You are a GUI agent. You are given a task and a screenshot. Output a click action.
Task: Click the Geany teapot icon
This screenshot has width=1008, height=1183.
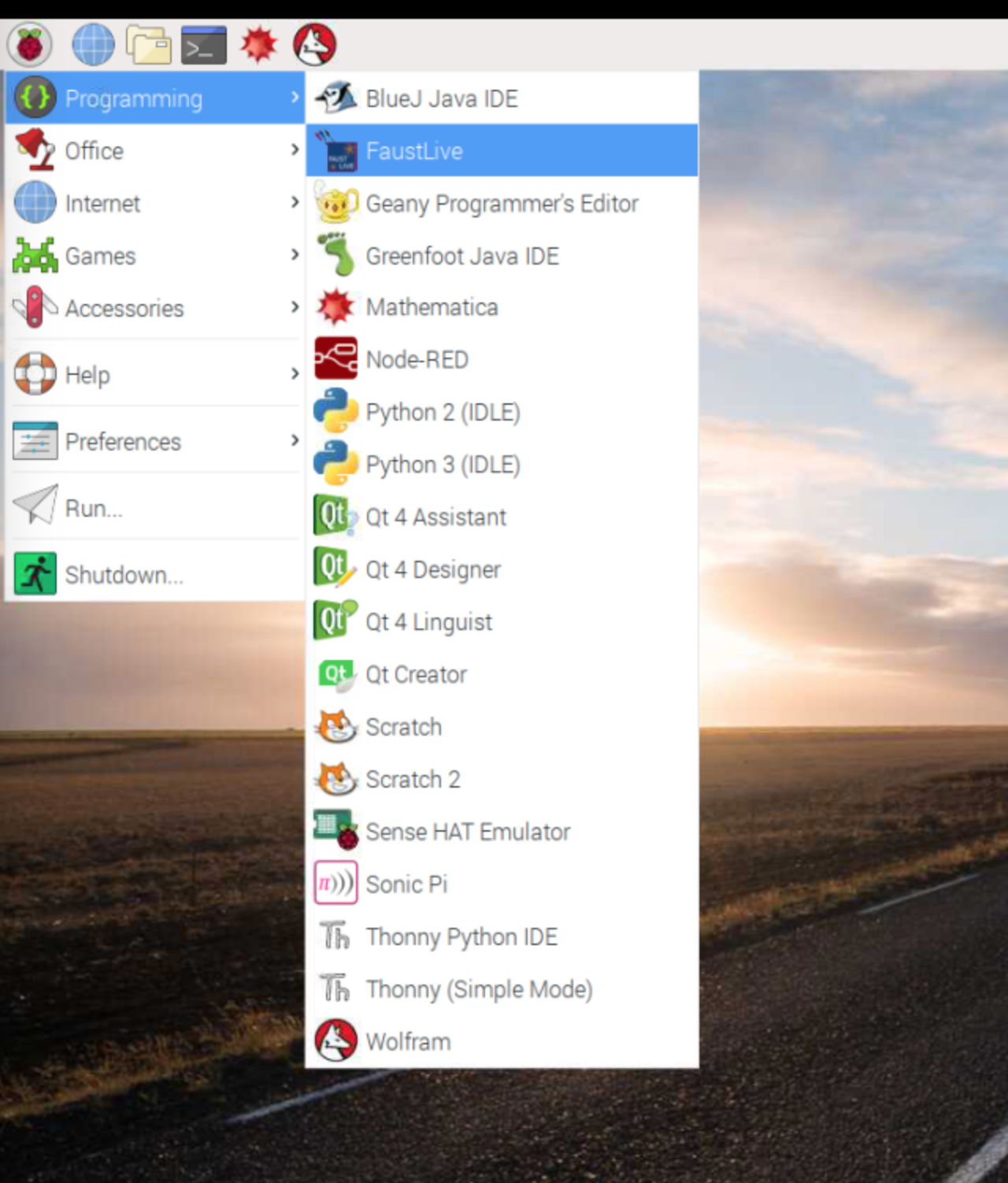pos(336,203)
